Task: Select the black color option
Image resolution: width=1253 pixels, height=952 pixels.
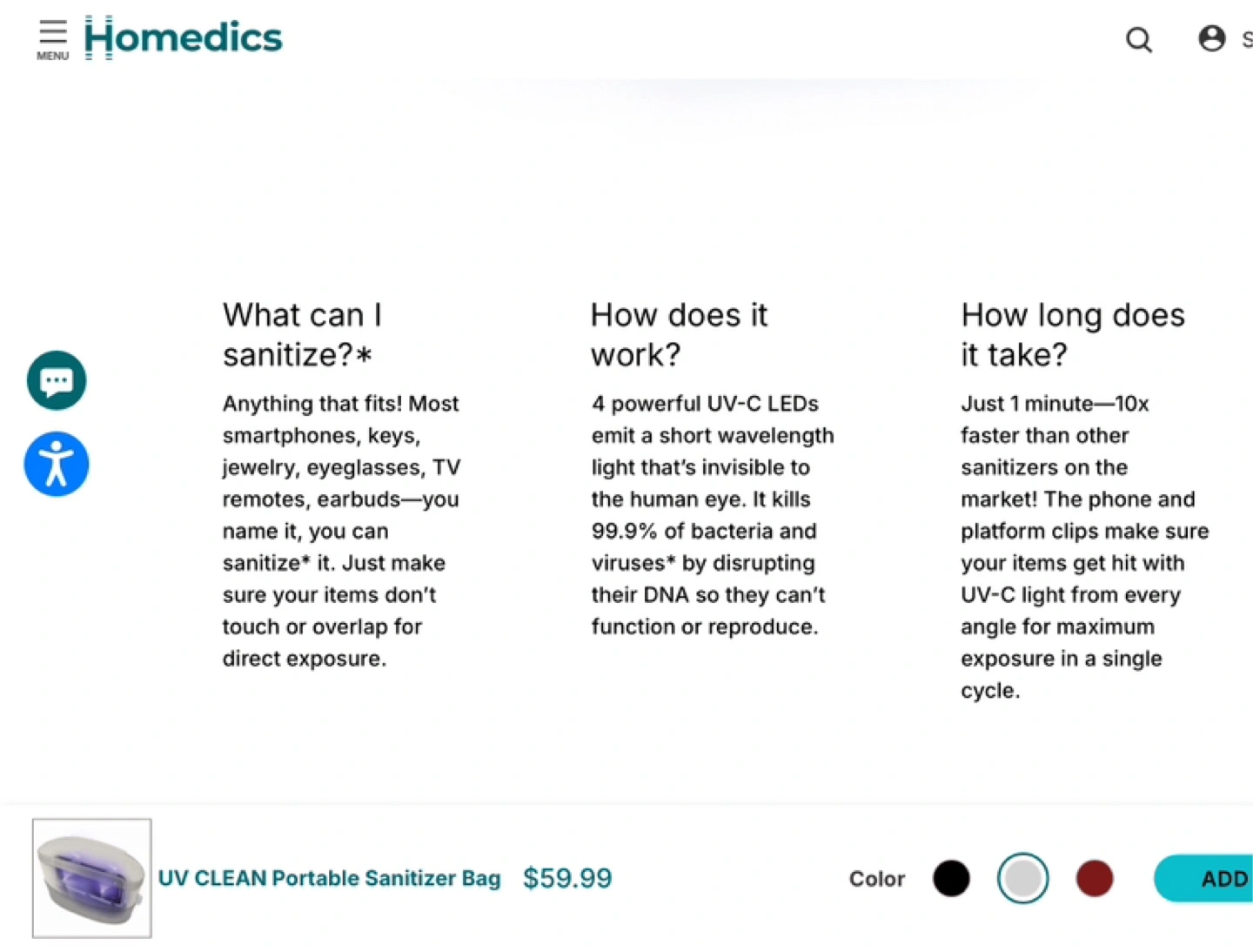Action: [x=951, y=878]
